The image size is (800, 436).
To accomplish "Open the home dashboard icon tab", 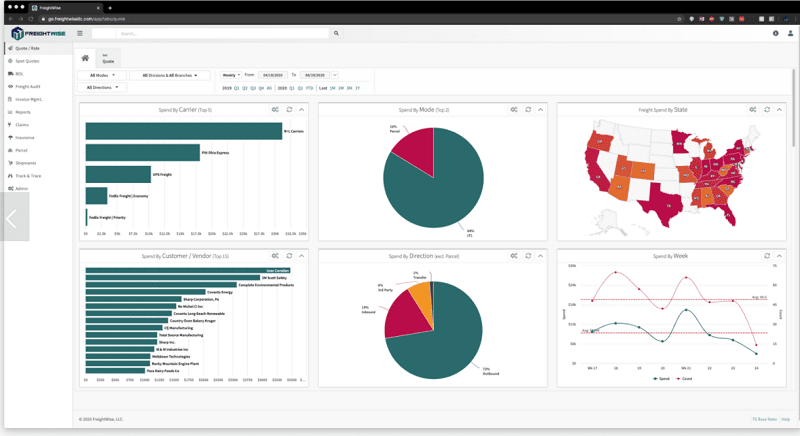I will [x=85, y=59].
